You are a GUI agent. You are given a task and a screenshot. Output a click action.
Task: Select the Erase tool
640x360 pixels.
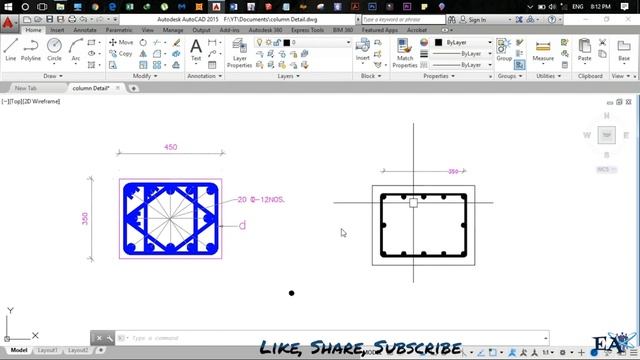click(176, 42)
